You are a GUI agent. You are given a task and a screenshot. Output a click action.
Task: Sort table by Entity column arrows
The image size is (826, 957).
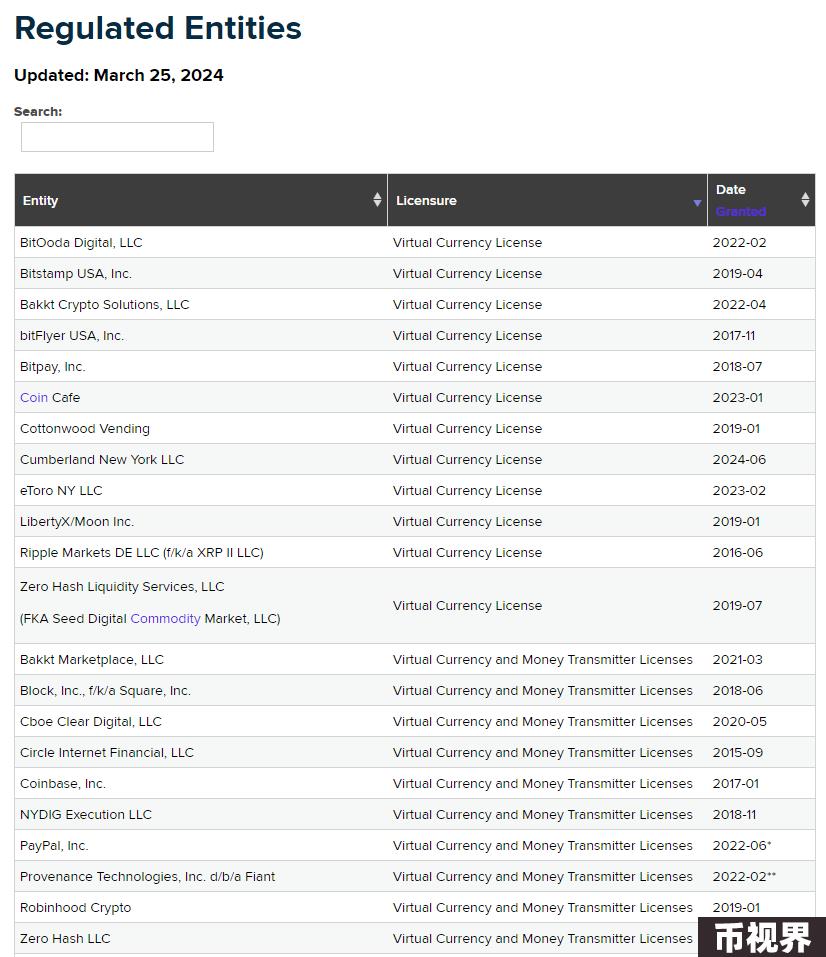pyautogui.click(x=377, y=200)
